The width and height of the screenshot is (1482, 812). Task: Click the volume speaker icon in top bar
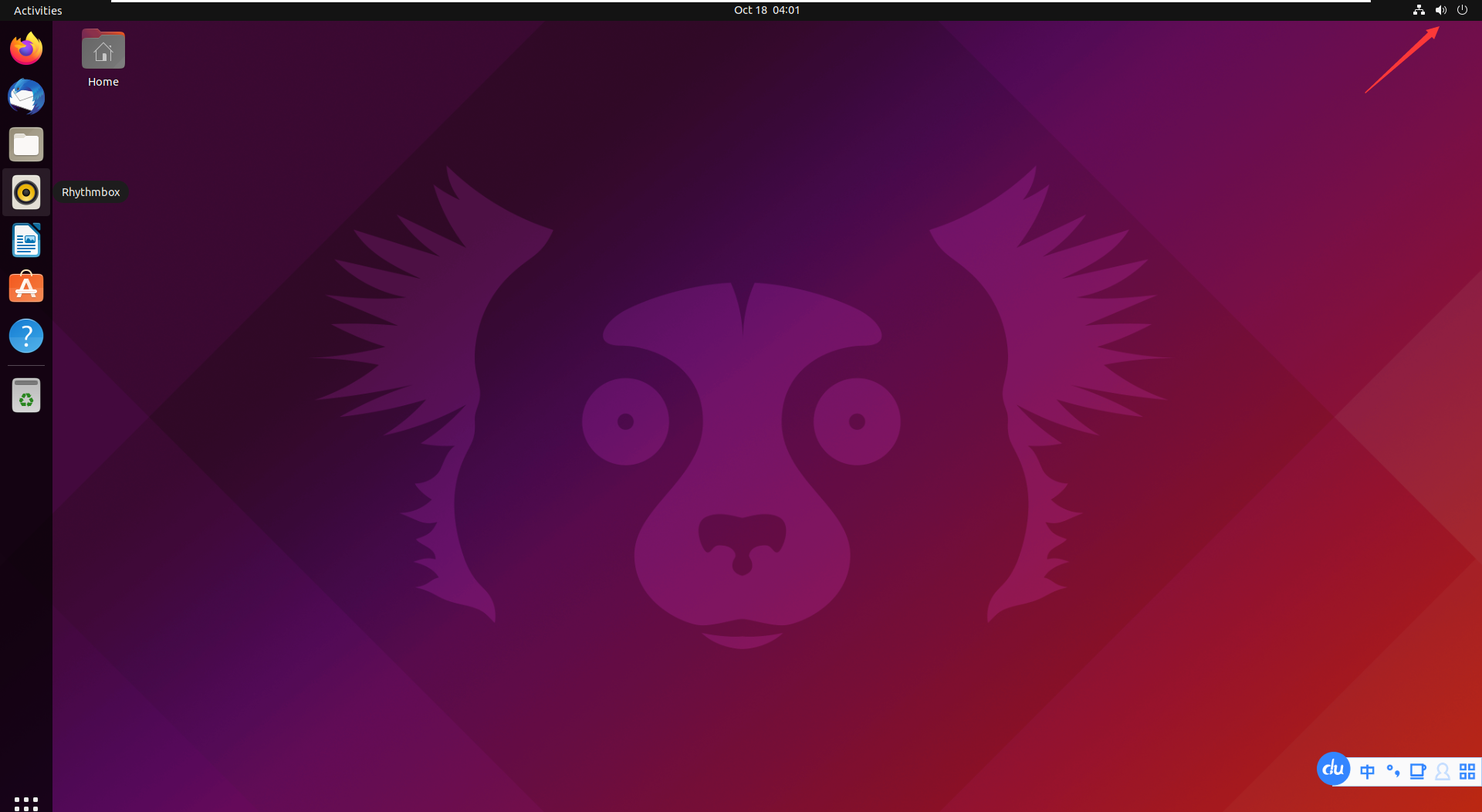[x=1440, y=10]
